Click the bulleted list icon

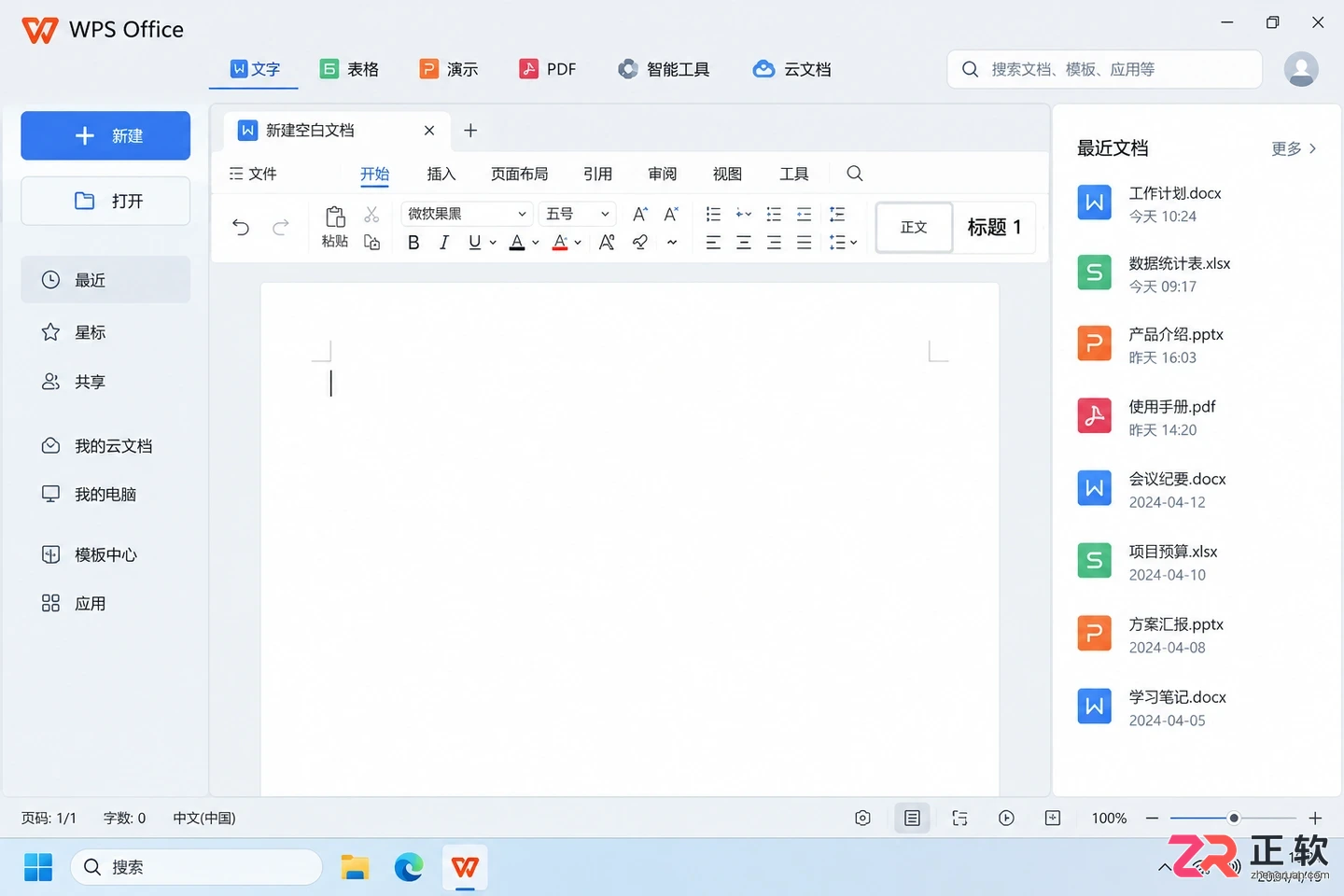pyautogui.click(x=713, y=214)
